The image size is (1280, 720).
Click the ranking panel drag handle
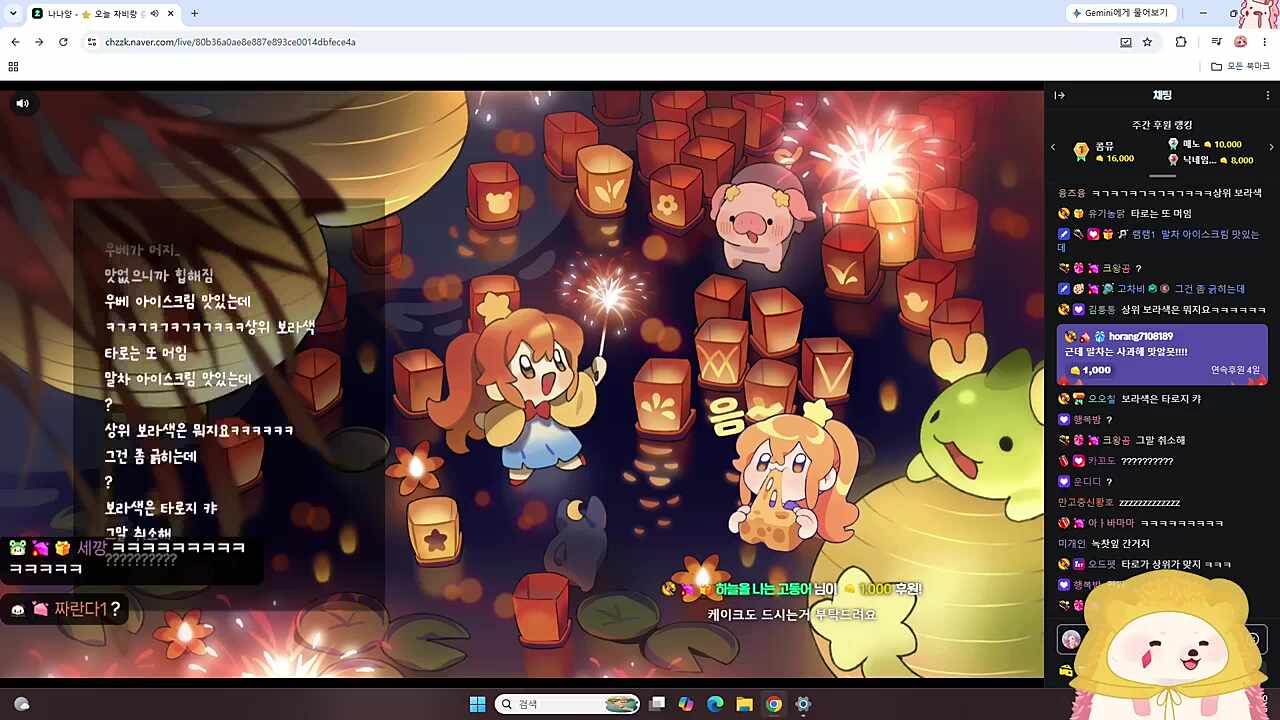coord(1162,176)
